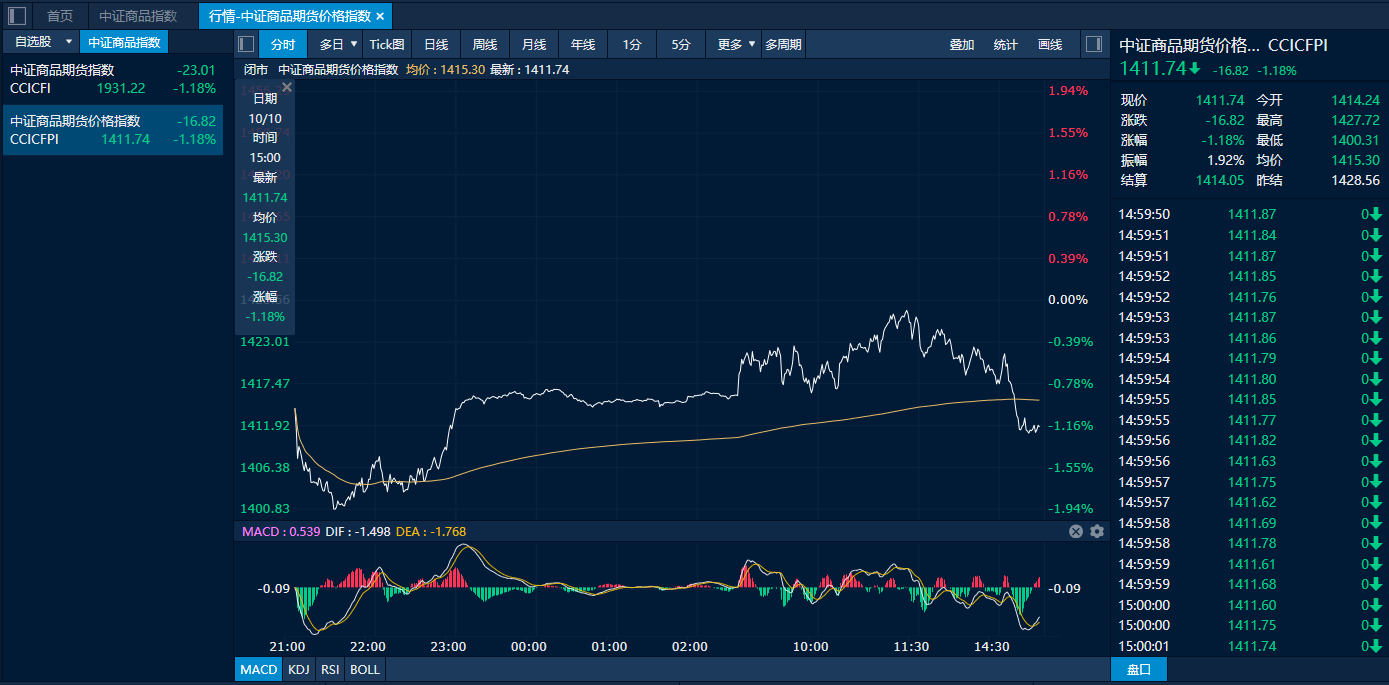
Task: Close the floating date info box
Action: (287, 88)
